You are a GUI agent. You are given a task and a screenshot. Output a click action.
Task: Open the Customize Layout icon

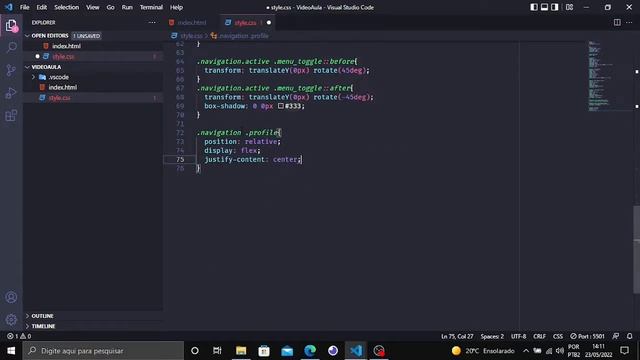point(569,7)
